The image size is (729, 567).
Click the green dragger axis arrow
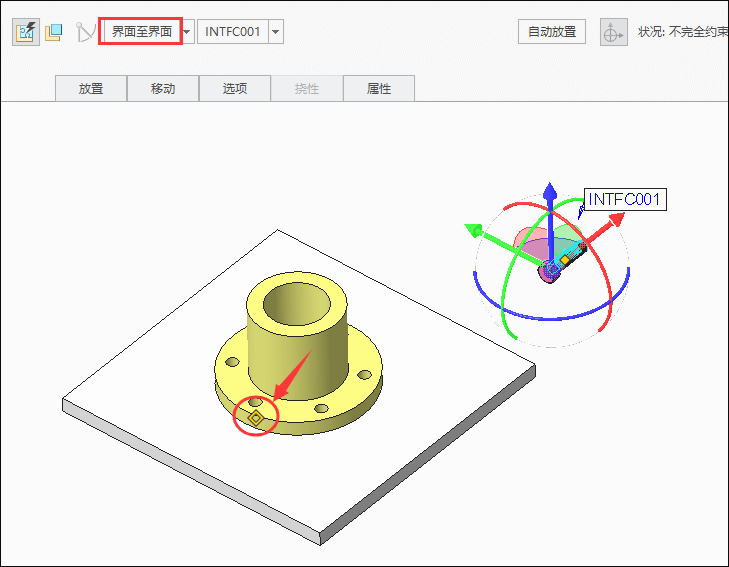click(x=475, y=230)
